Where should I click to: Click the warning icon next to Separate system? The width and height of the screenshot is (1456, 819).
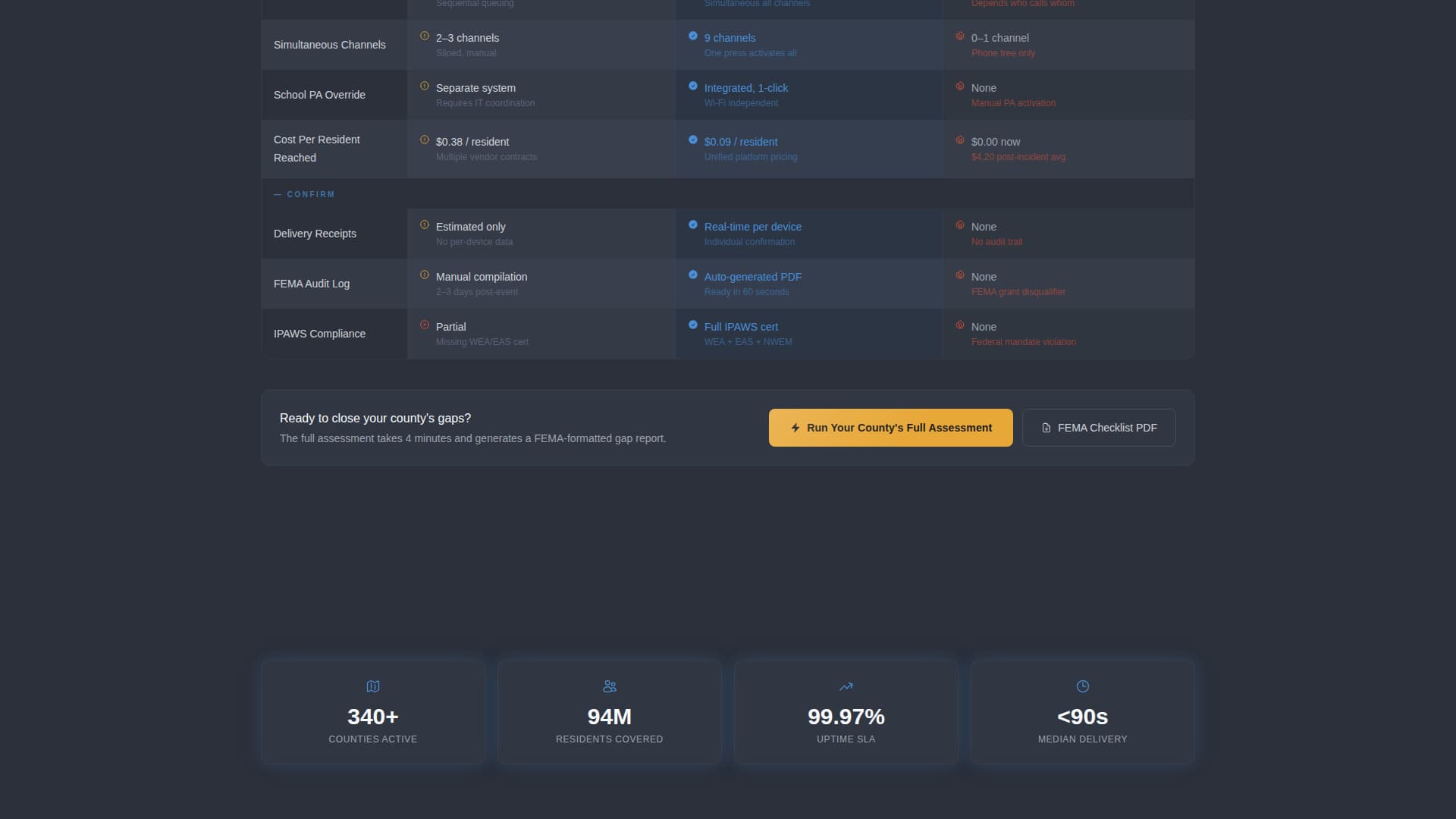click(x=424, y=85)
